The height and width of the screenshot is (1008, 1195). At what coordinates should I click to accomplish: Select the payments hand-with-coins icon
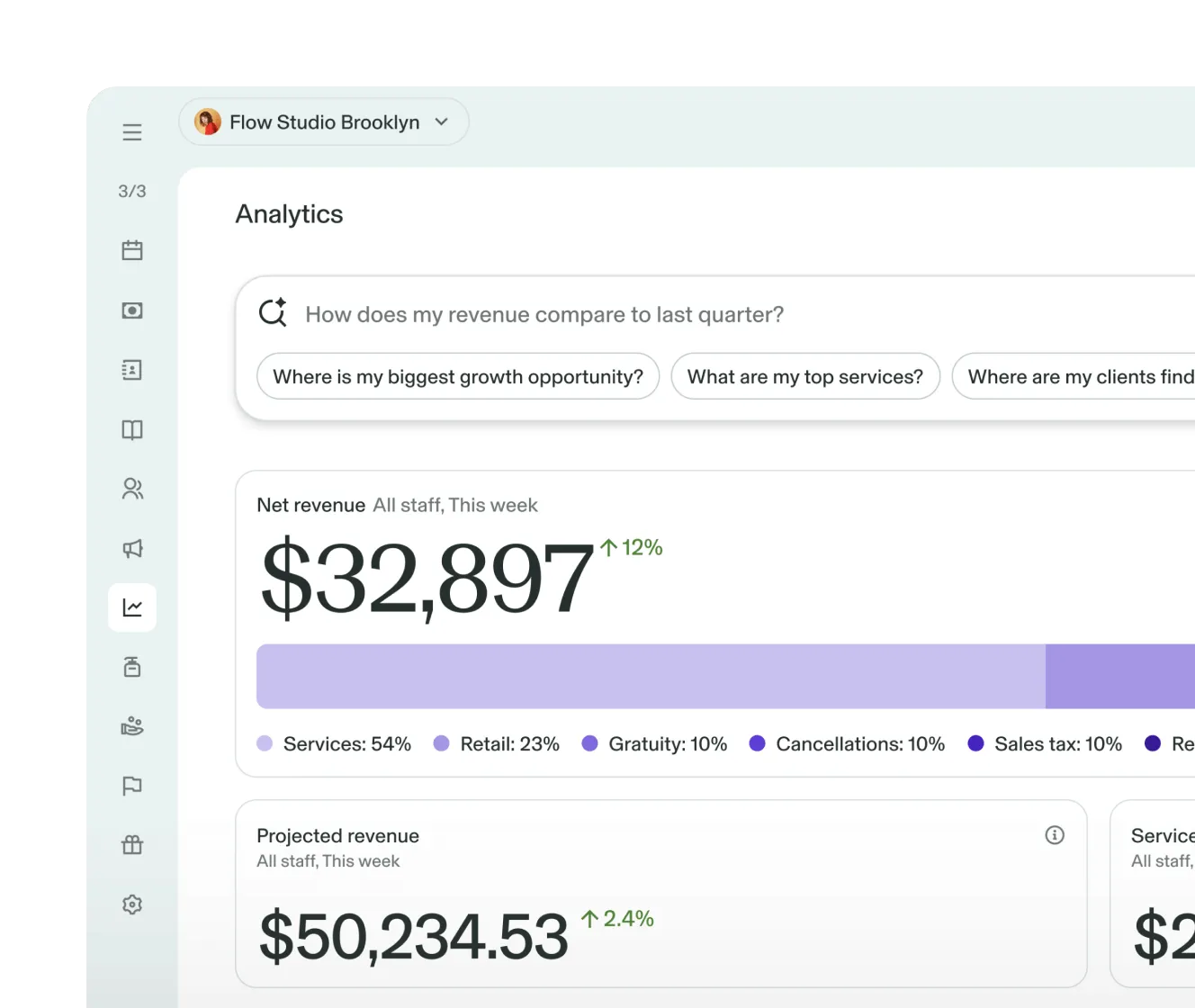132,726
